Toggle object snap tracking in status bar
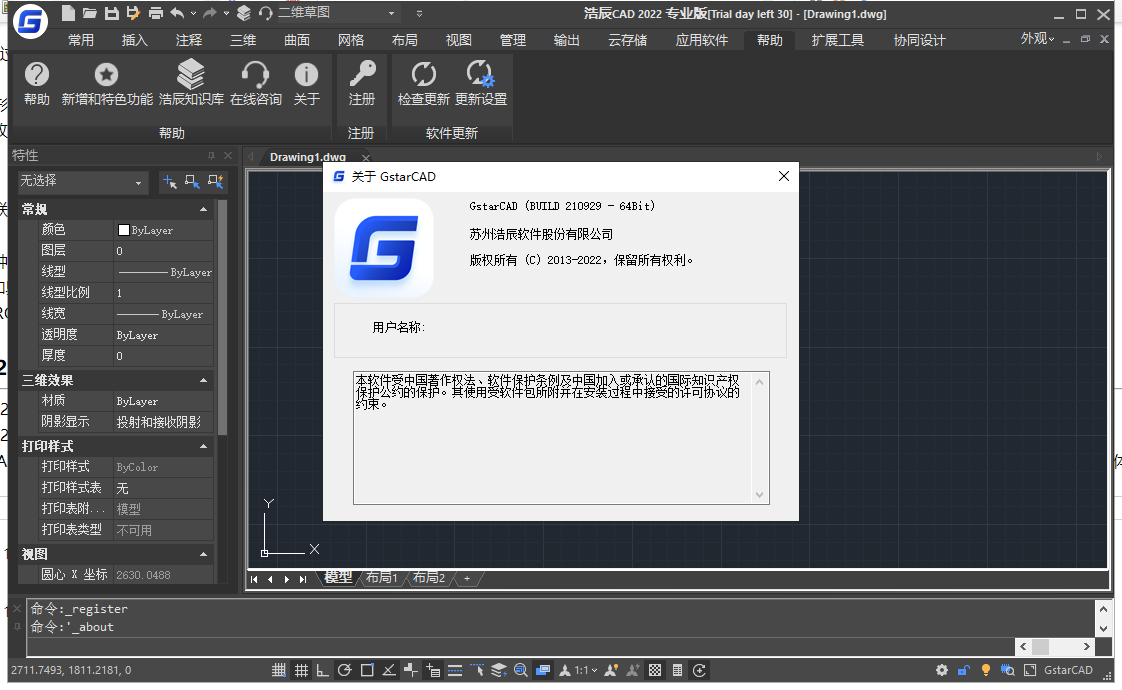 pyautogui.click(x=389, y=670)
